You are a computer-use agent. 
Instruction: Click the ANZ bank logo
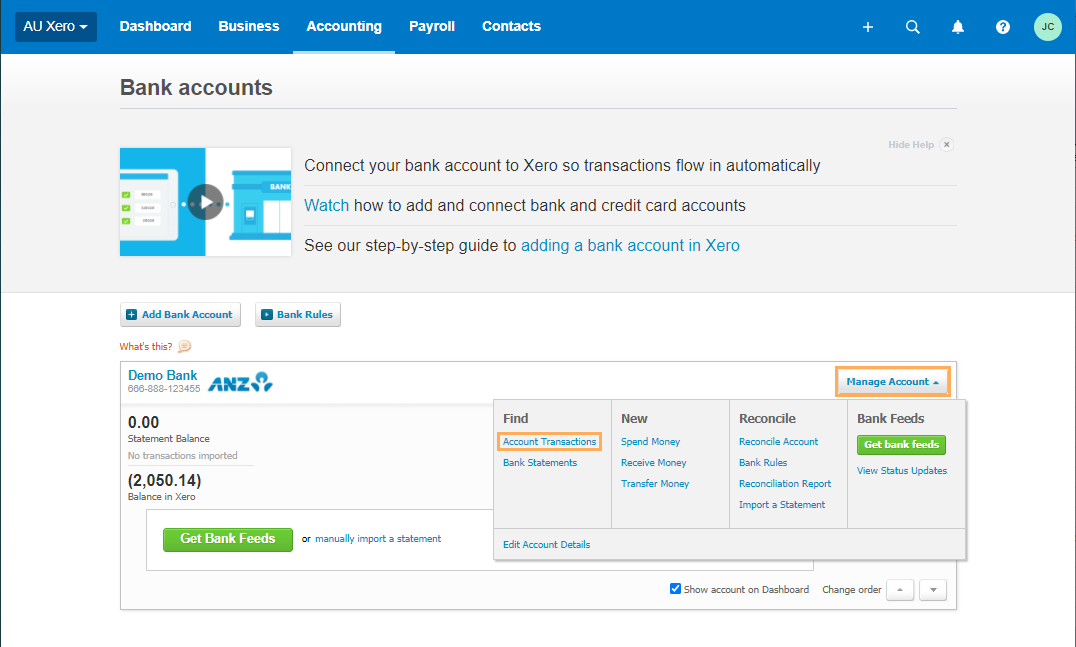[240, 382]
